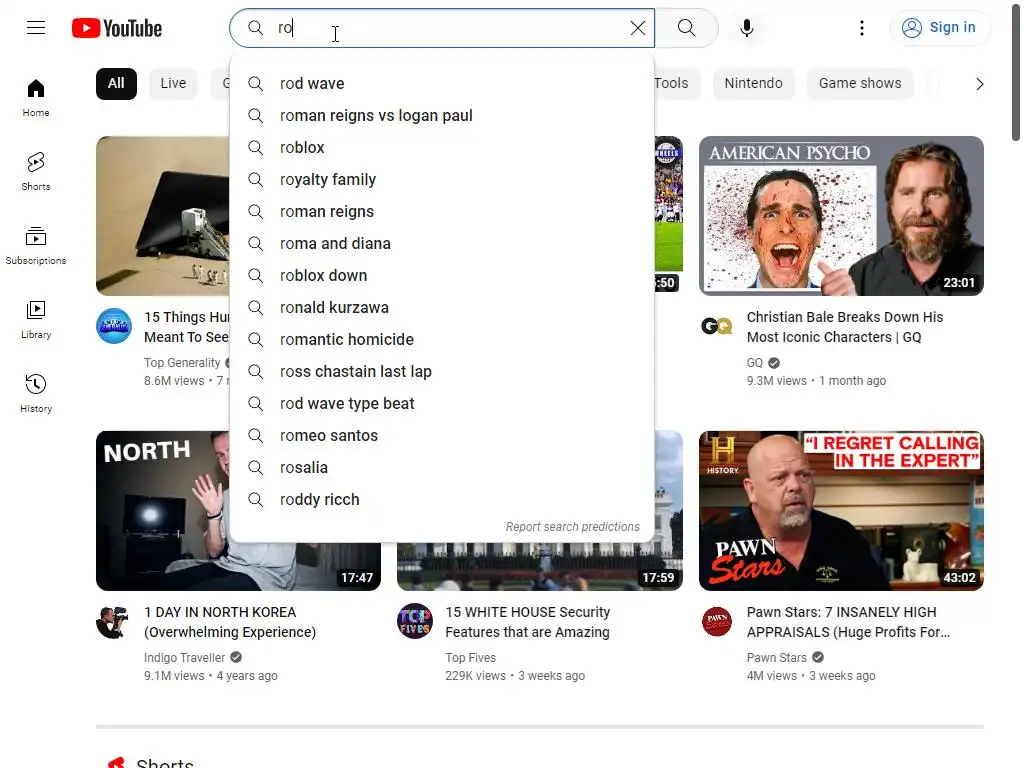Open Shorts from the sidebar
Screen dimensions: 1024x768
(36, 172)
